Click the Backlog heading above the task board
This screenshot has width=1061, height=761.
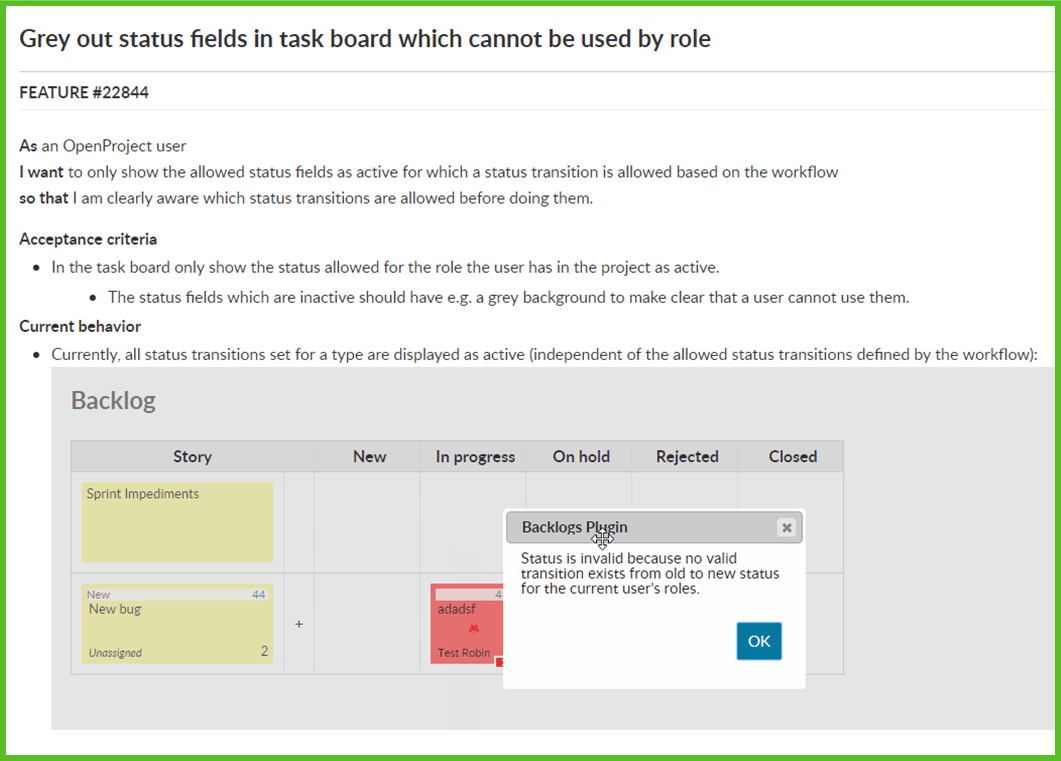click(x=112, y=399)
